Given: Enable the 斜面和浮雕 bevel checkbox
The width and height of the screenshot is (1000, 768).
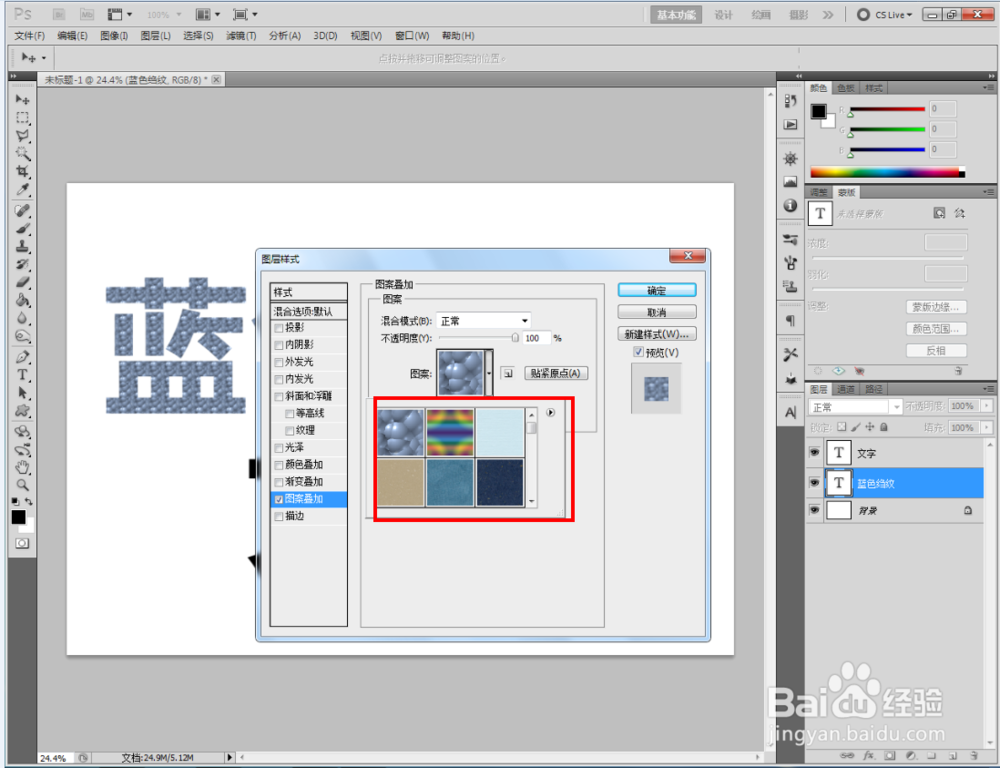Looking at the screenshot, I should click(279, 397).
